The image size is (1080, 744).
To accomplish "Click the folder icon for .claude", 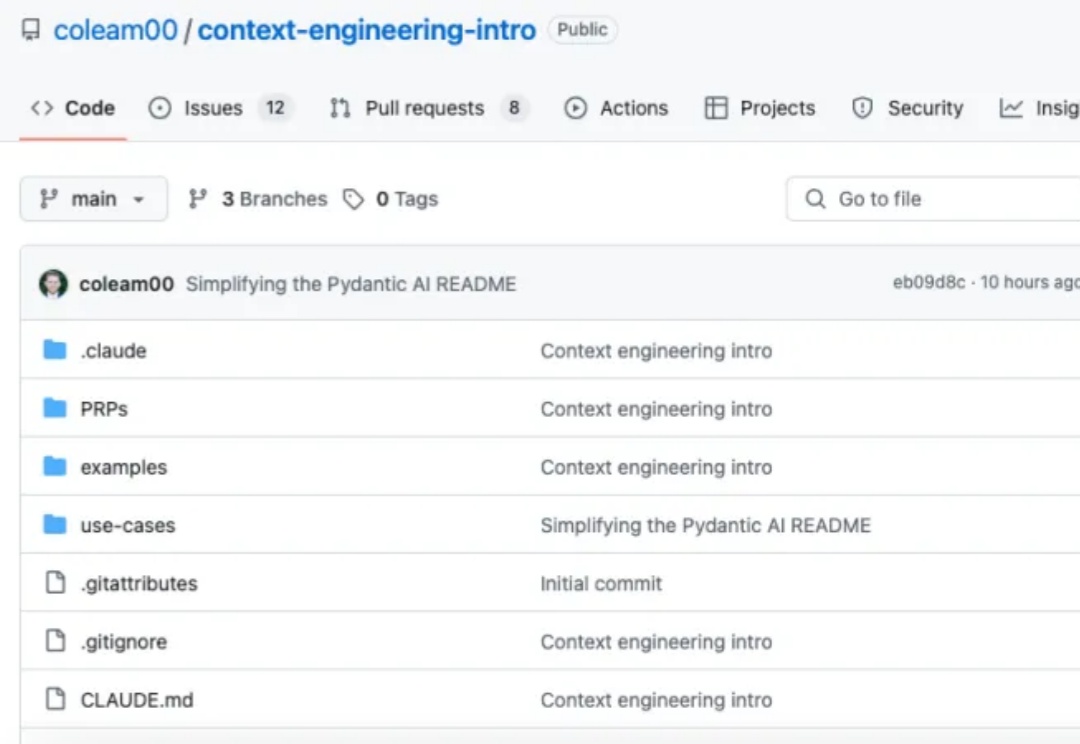I will click(x=54, y=350).
